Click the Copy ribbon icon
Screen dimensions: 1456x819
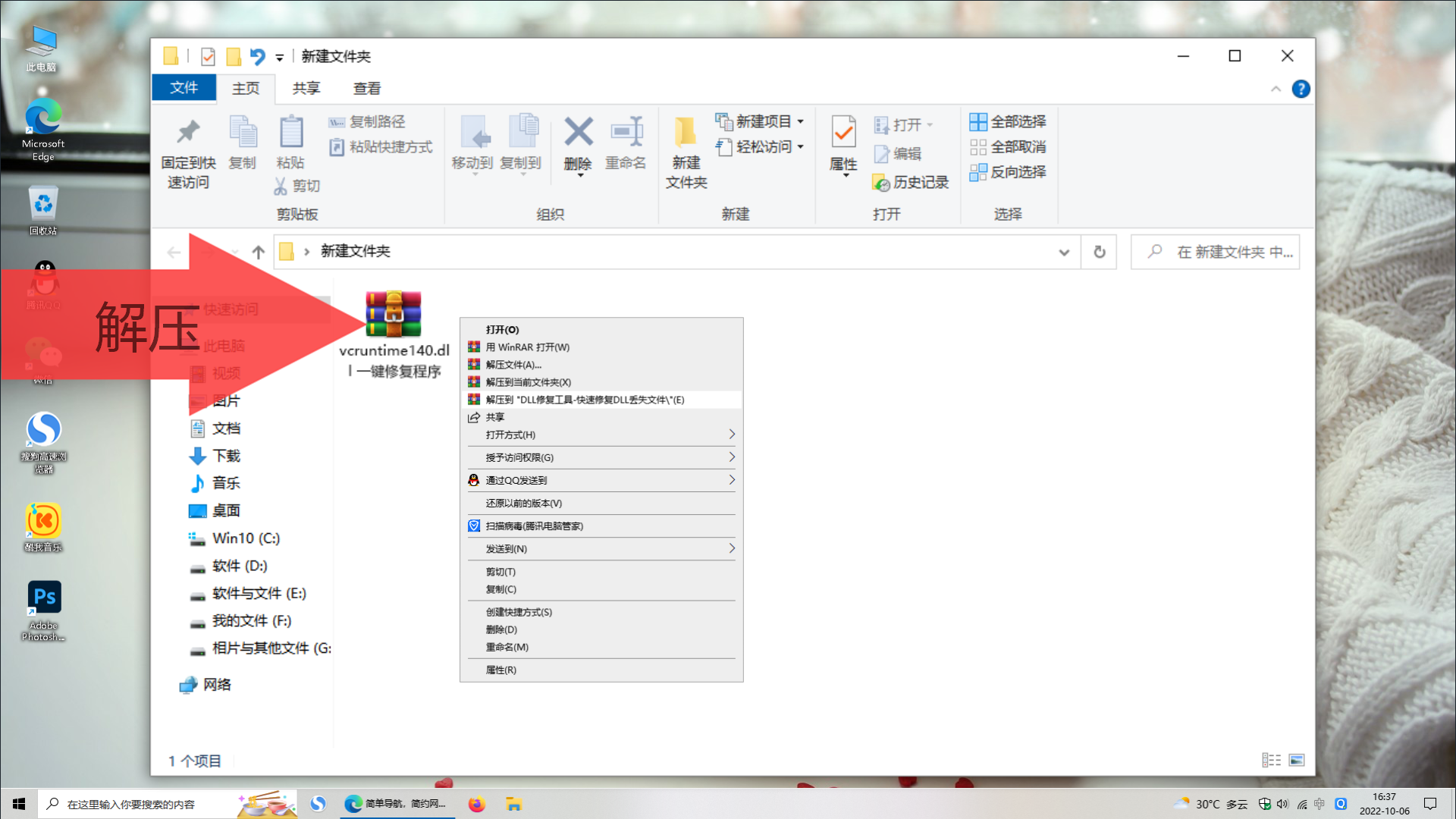(x=243, y=132)
